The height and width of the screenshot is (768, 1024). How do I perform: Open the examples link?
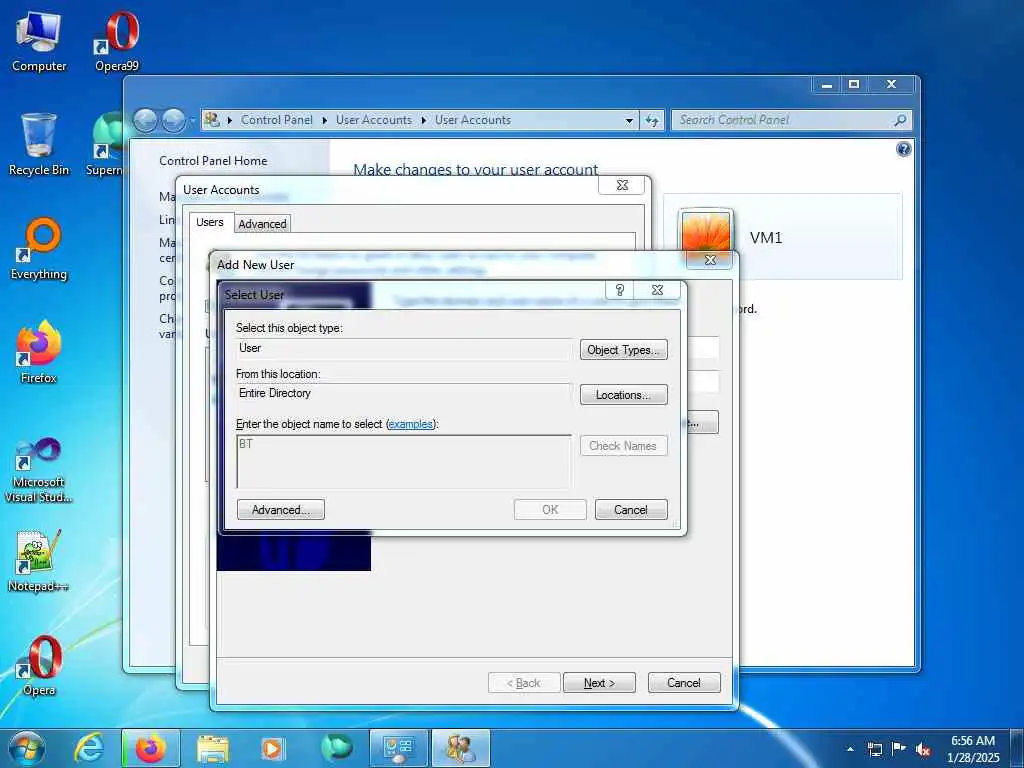tap(410, 424)
